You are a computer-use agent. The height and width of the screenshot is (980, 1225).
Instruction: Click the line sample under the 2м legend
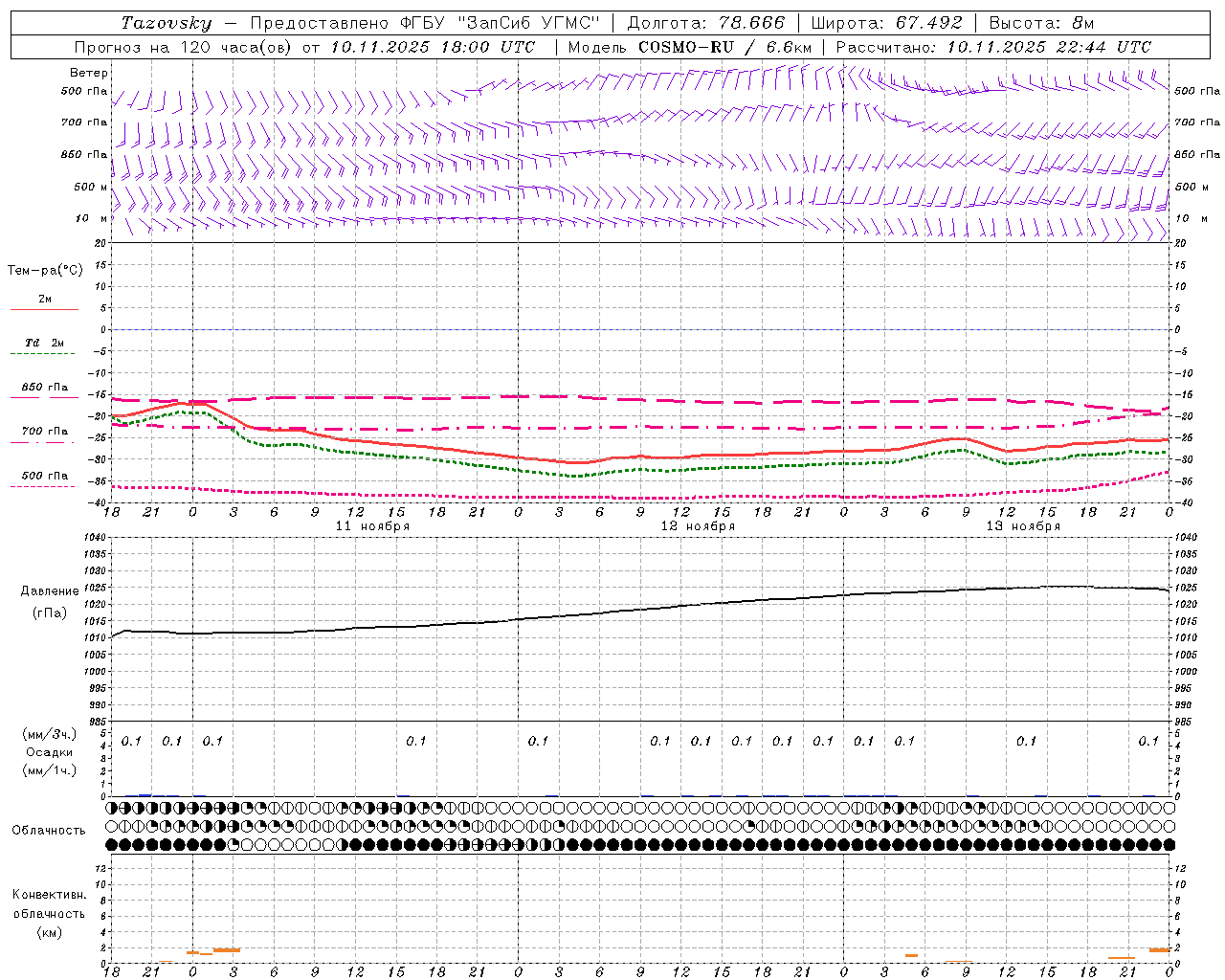click(x=44, y=309)
